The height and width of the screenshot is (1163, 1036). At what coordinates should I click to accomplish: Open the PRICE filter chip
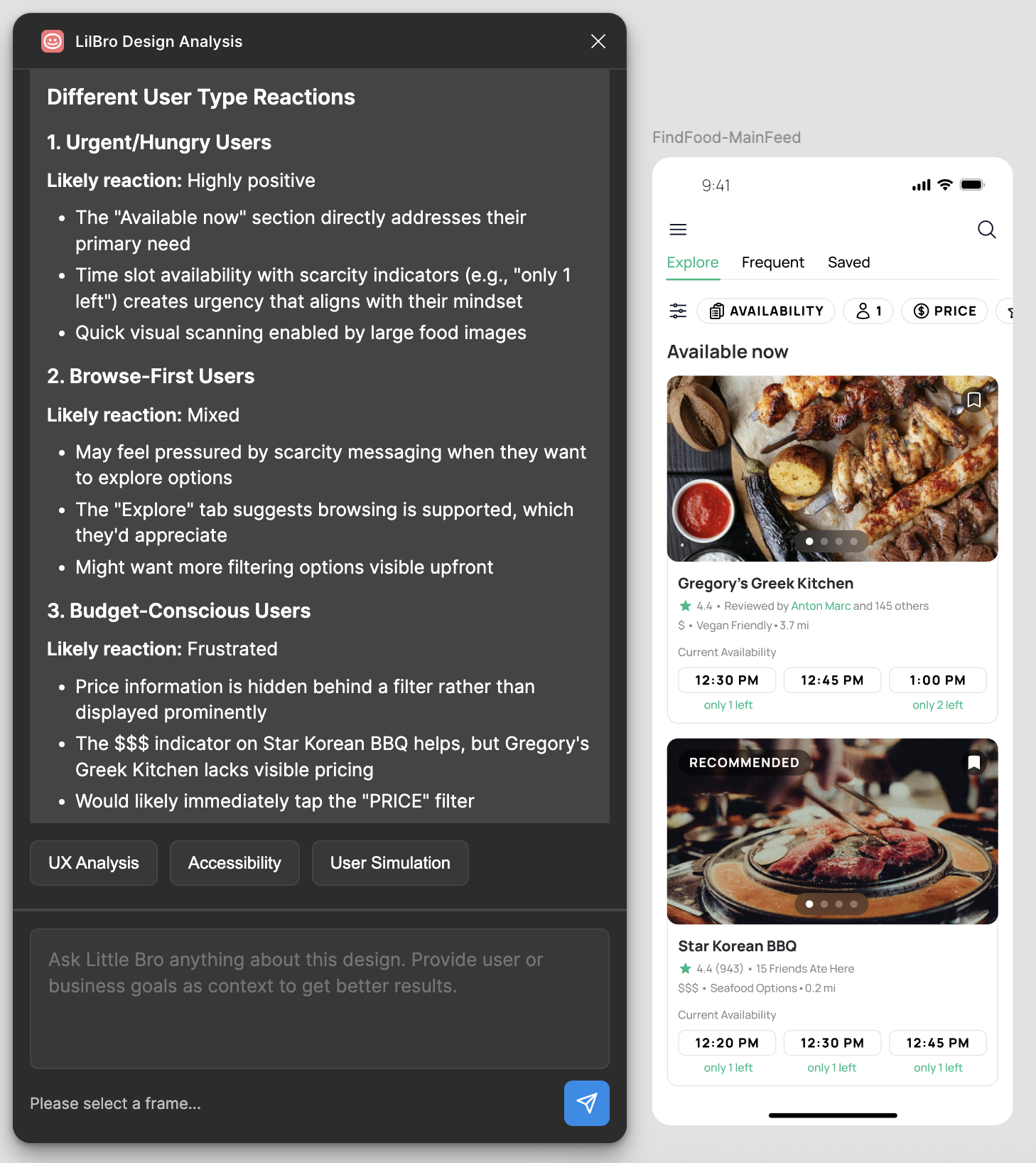pos(944,311)
